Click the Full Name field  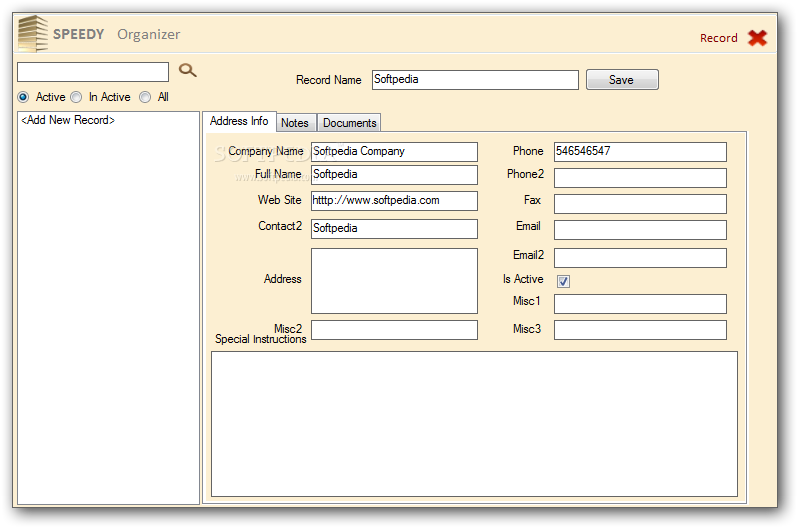[394, 175]
